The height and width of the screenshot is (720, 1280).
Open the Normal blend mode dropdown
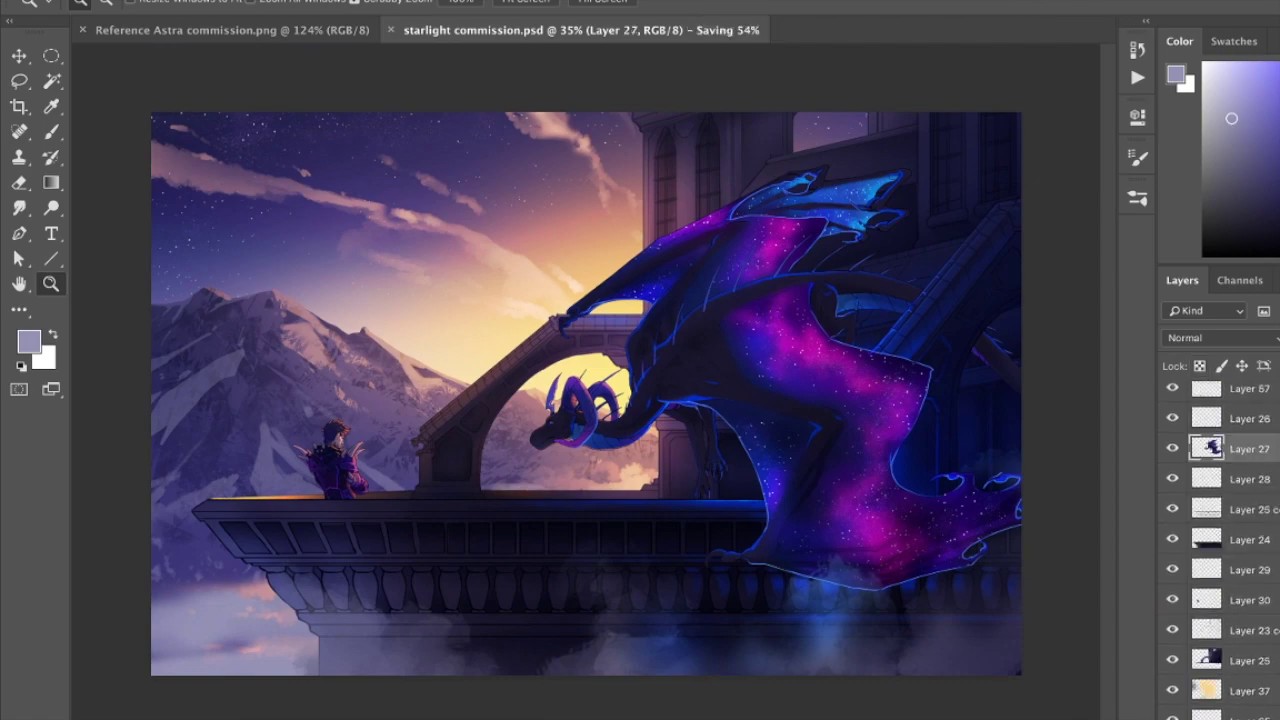(x=1222, y=338)
